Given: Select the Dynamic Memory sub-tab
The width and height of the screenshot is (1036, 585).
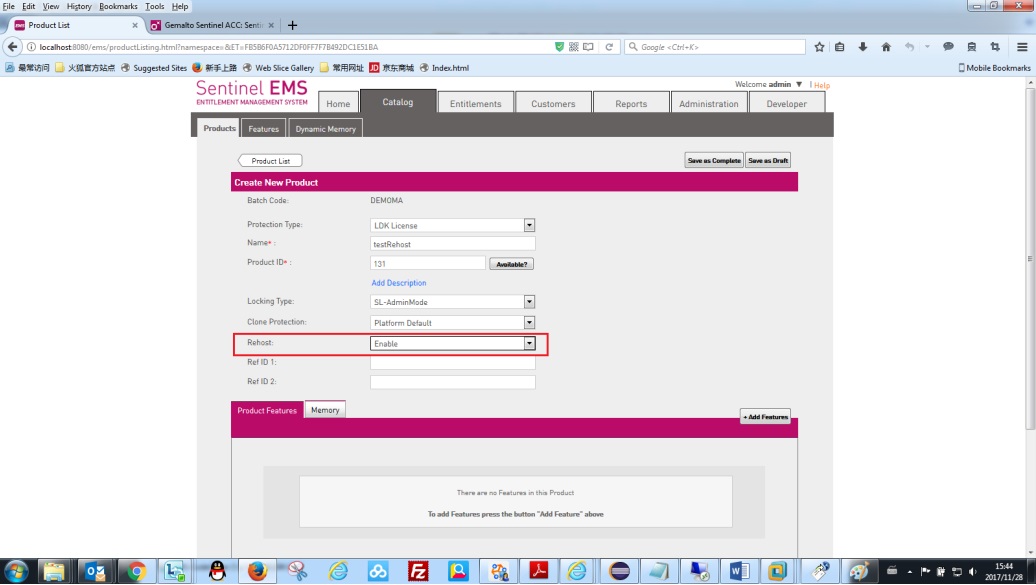Looking at the screenshot, I should coord(325,129).
